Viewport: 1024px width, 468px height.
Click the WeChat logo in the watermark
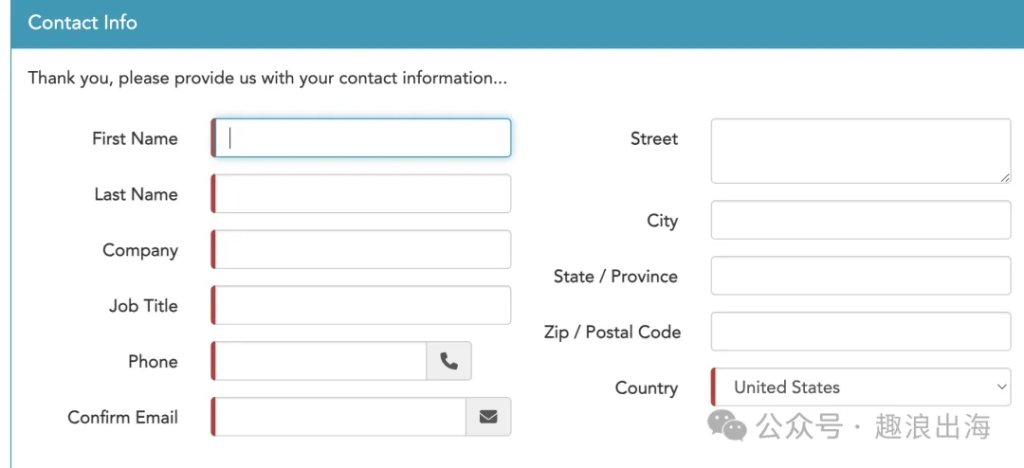point(727,425)
